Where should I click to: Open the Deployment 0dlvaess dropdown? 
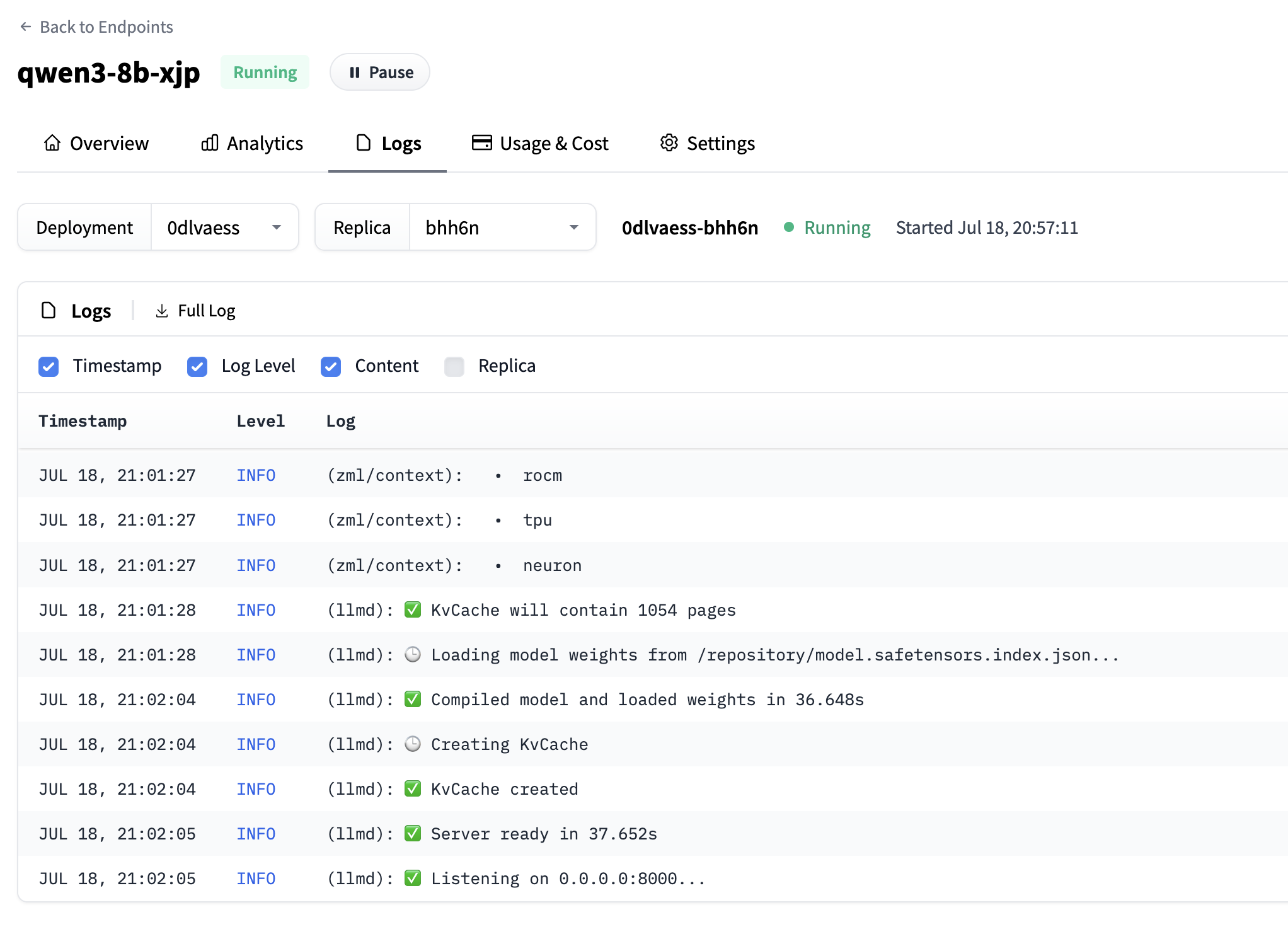click(224, 228)
